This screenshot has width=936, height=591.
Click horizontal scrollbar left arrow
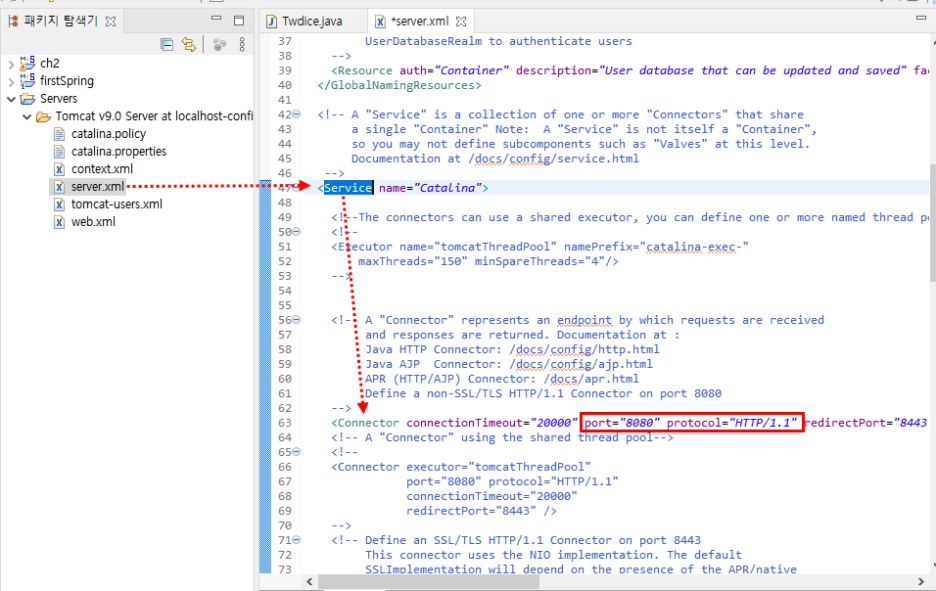point(309,582)
